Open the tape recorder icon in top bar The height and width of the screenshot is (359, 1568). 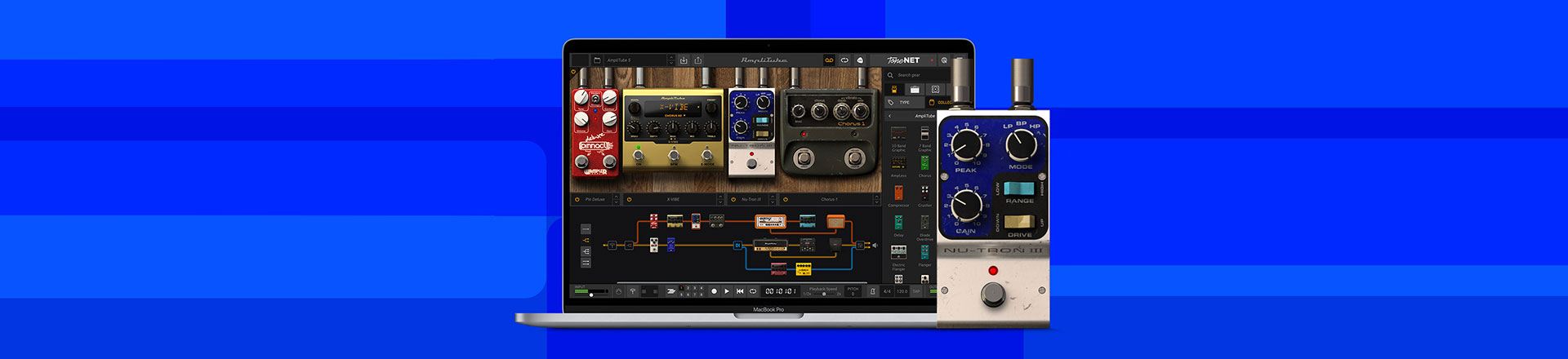(829, 60)
